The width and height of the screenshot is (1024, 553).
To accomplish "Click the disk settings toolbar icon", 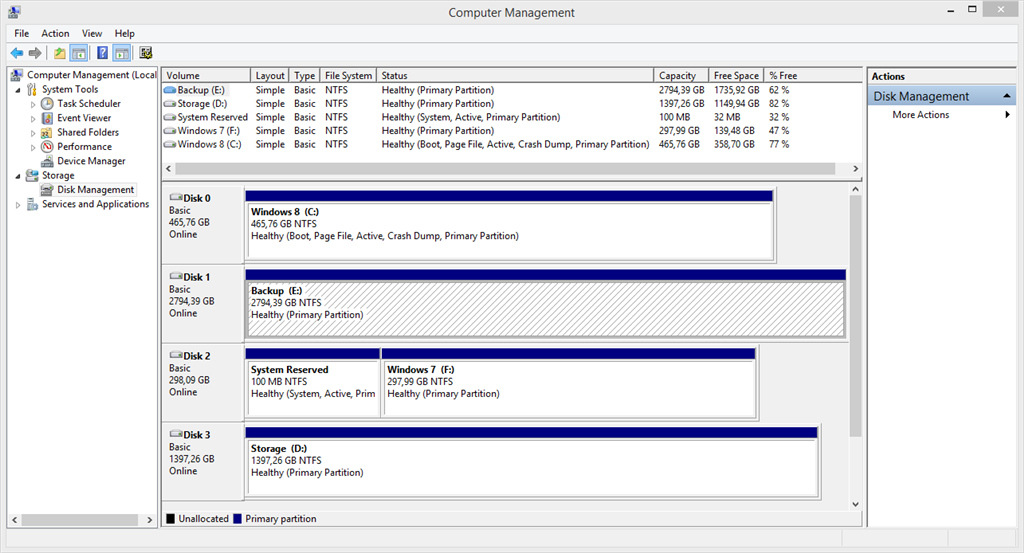I will [x=146, y=53].
